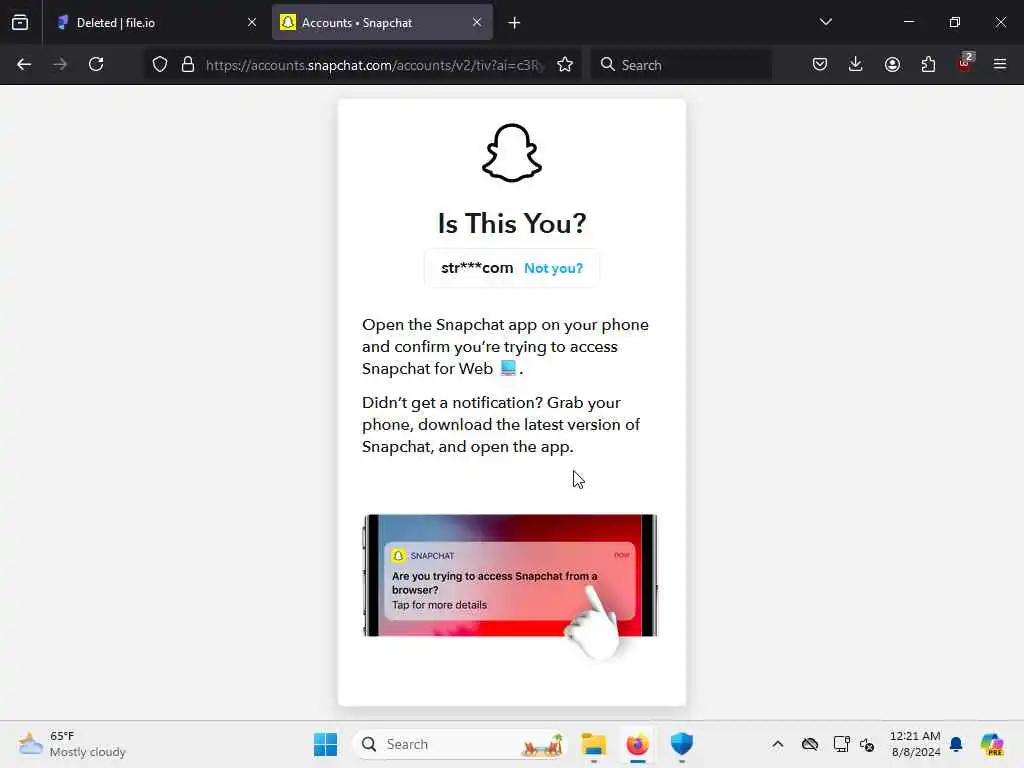1024x768 pixels.
Task: Open tracking protection shield icon
Action: [160, 64]
